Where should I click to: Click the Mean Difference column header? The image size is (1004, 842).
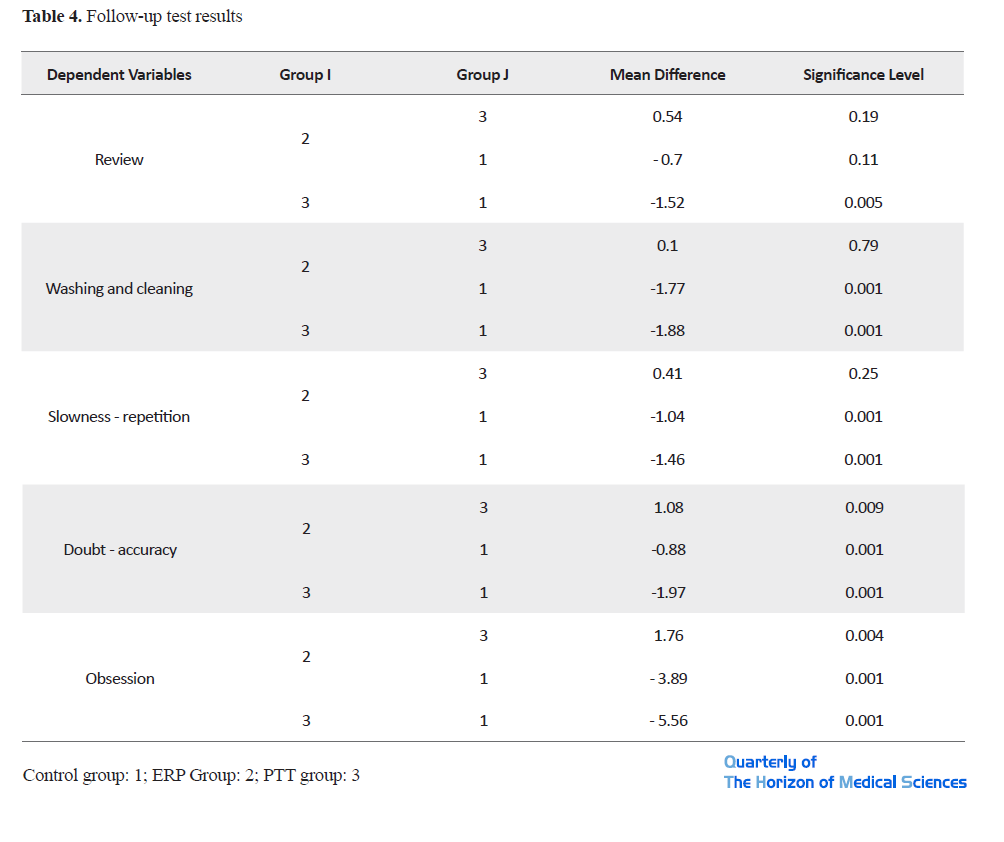coord(667,75)
